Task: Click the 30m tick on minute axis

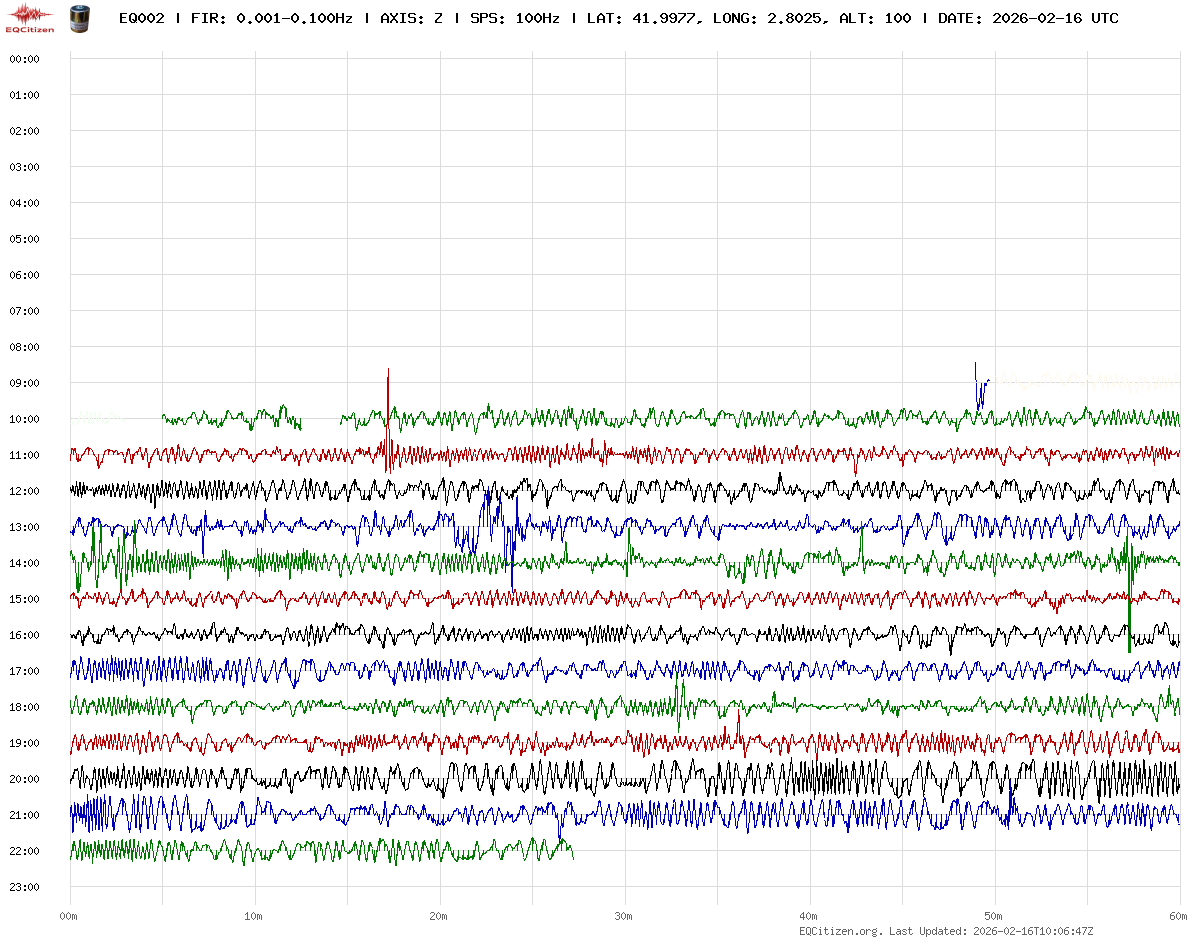Action: pos(624,916)
